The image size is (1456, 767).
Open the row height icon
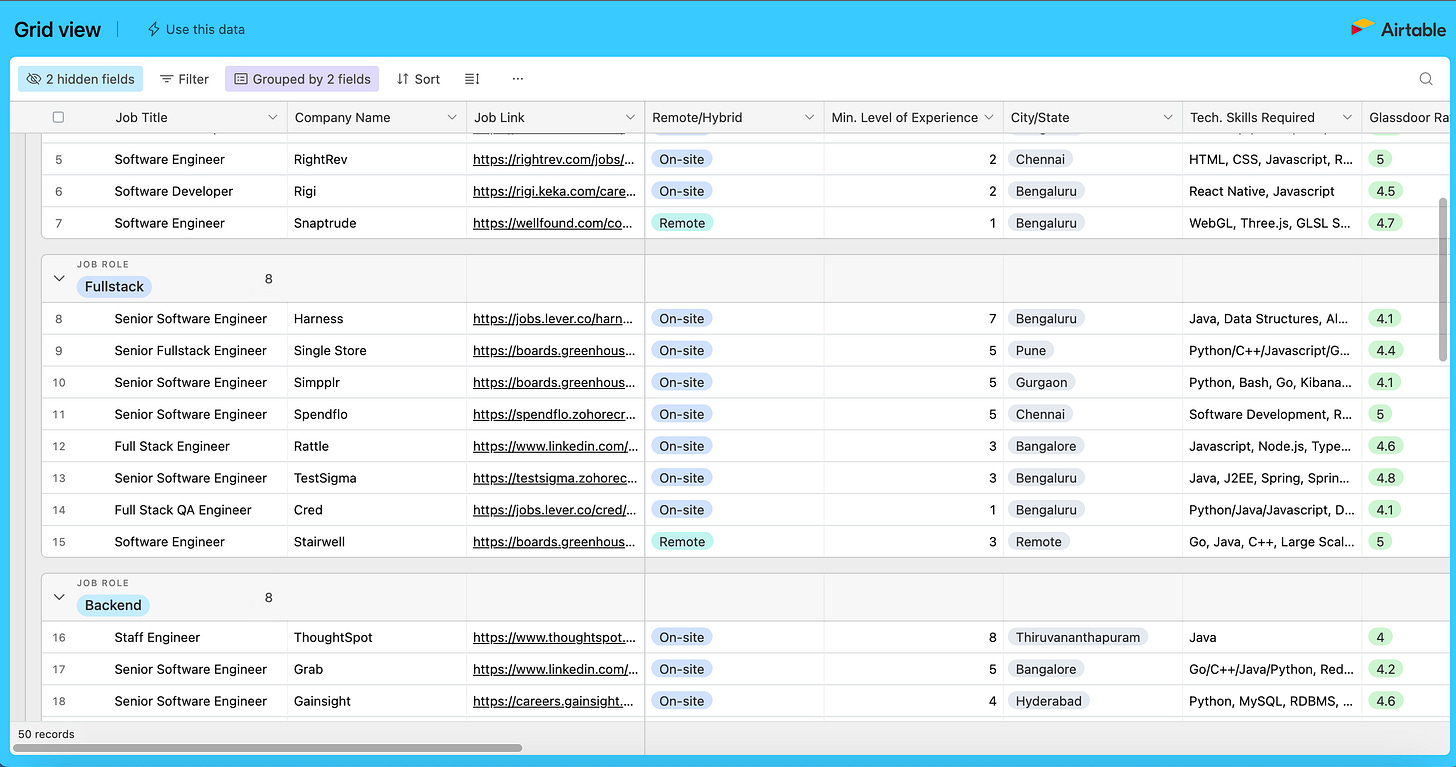pyautogui.click(x=473, y=79)
